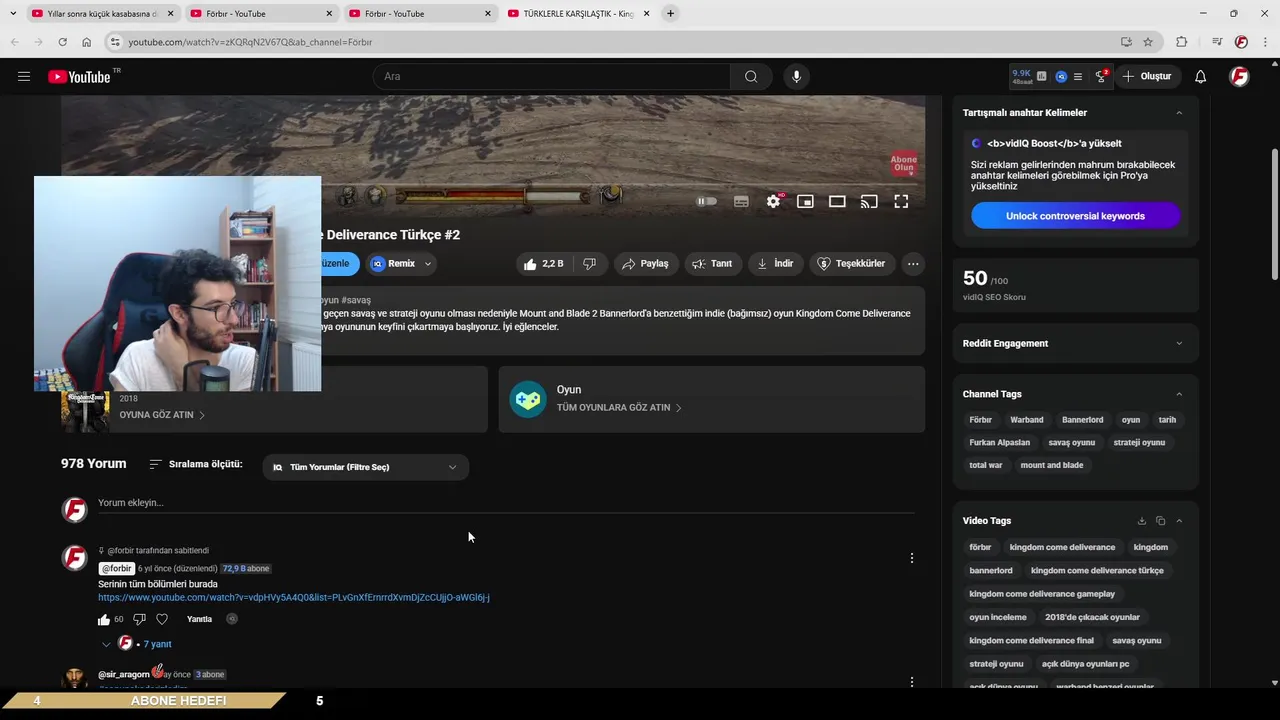Heart the pinned comment
Image resolution: width=1280 pixels, height=720 pixels.
162,619
